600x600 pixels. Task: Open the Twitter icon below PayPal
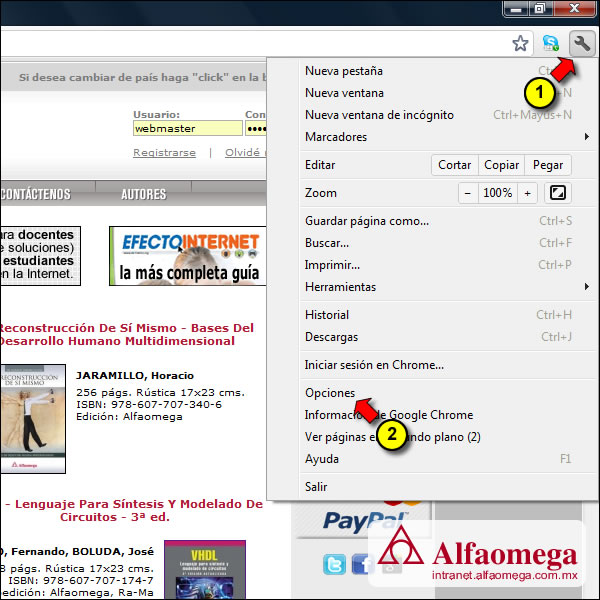pyautogui.click(x=334, y=564)
